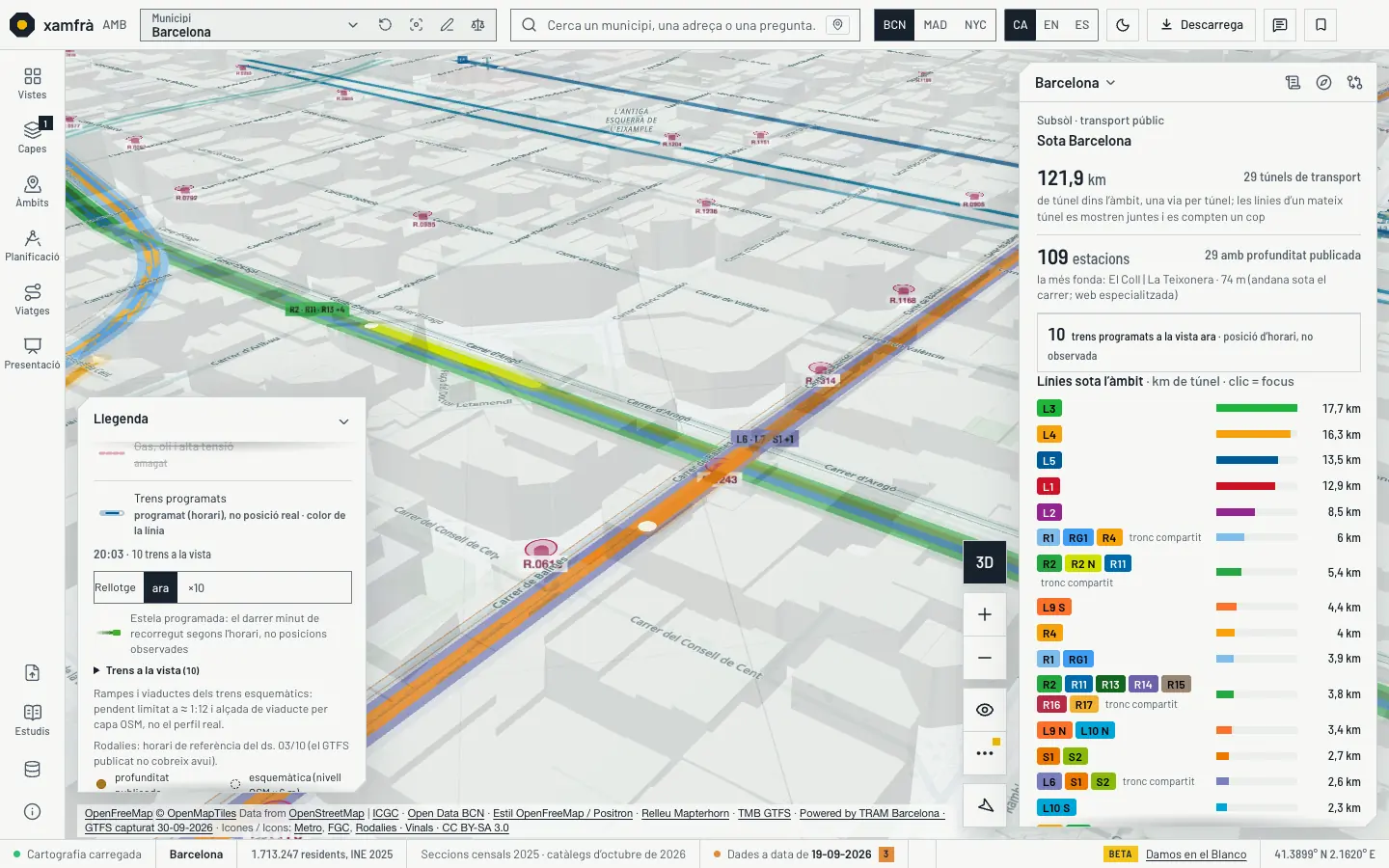Click the reset arrow icon beside Municipi
The height and width of the screenshot is (868, 1389).
tap(385, 25)
